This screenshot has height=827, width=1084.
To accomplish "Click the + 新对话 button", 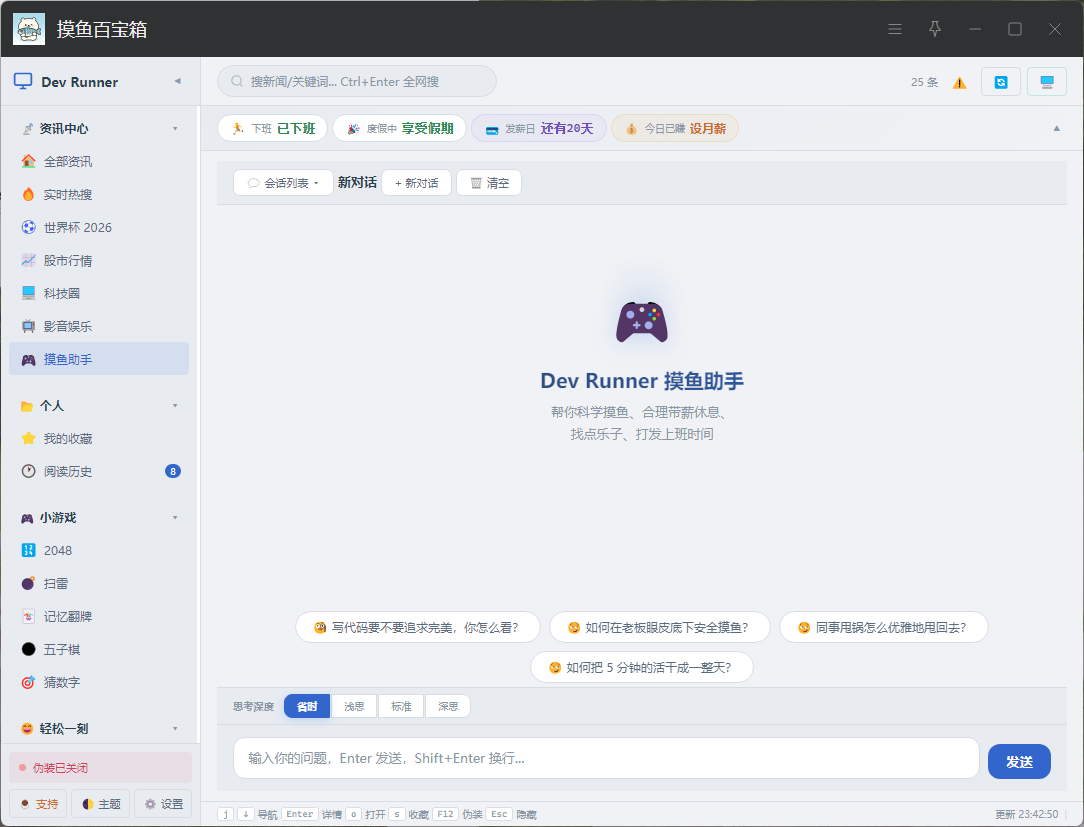I will (x=416, y=183).
